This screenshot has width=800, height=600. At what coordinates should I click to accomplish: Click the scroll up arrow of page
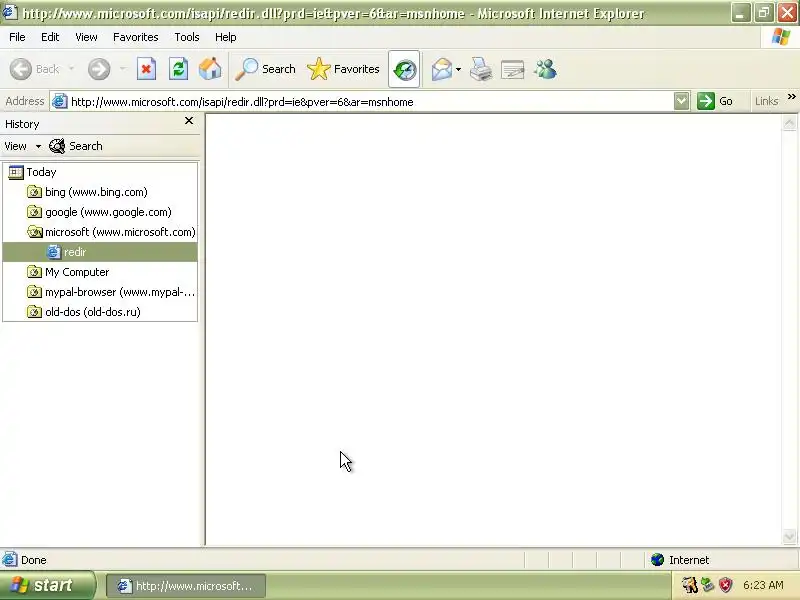pos(789,122)
